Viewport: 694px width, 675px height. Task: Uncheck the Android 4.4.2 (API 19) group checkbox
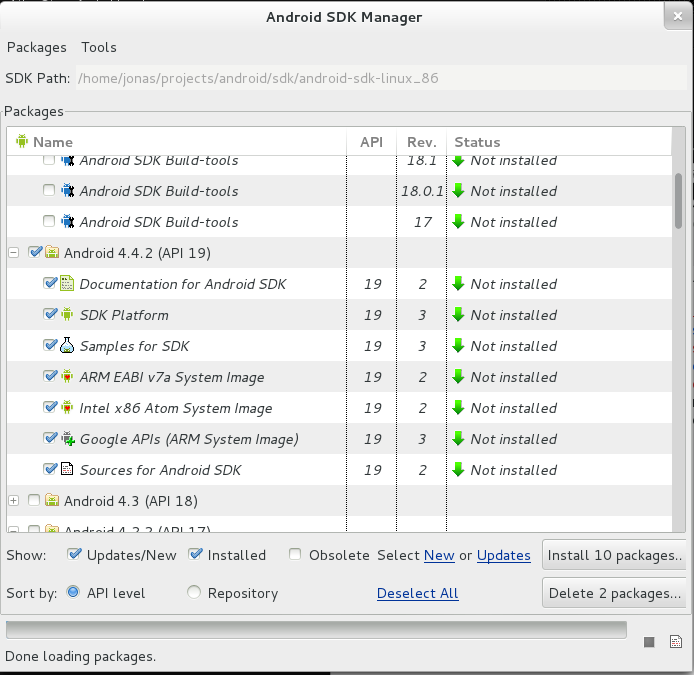(35, 252)
